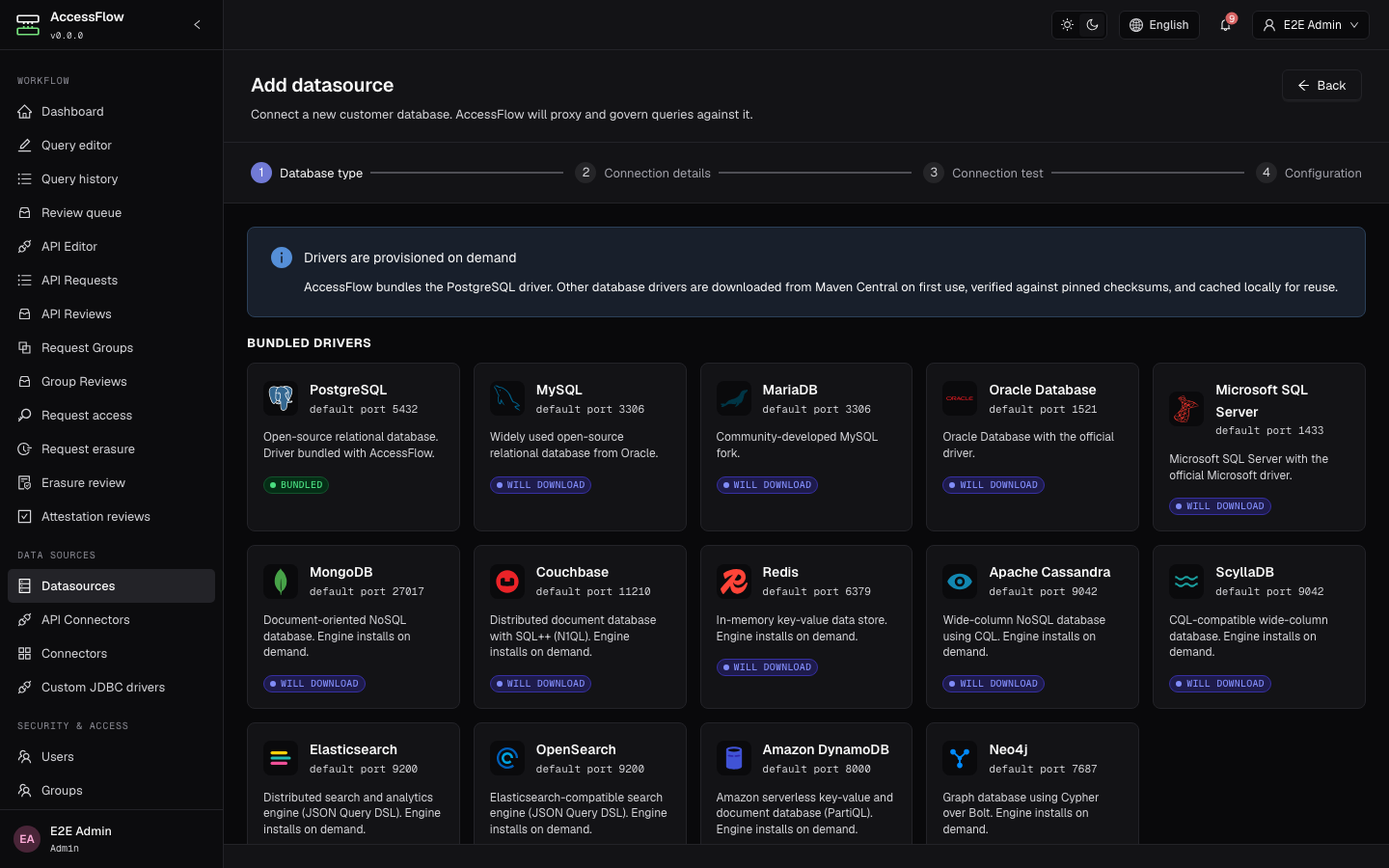Choose the MariaDB seal icon
Viewport: 1389px width, 868px height.
tap(734, 398)
